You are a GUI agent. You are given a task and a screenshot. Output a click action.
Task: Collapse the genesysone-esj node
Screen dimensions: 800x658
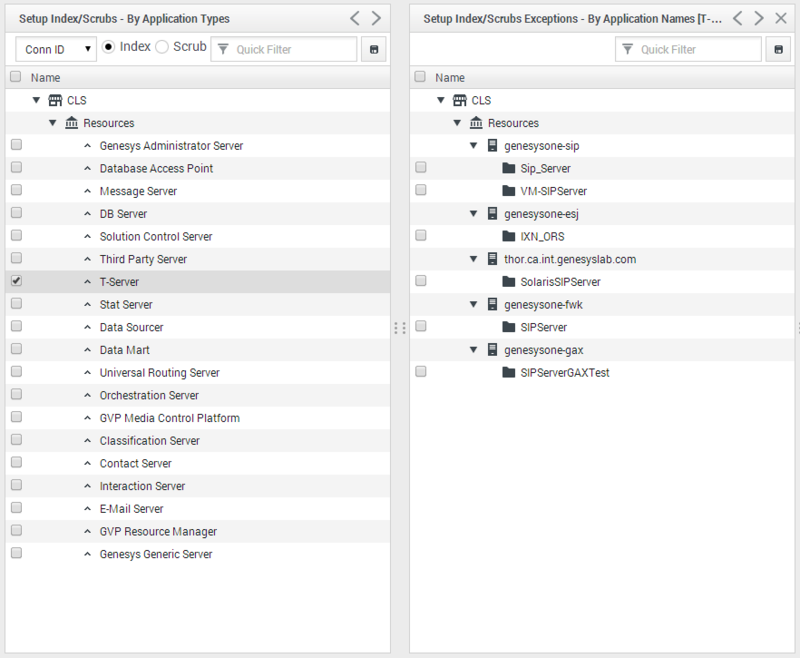point(473,213)
